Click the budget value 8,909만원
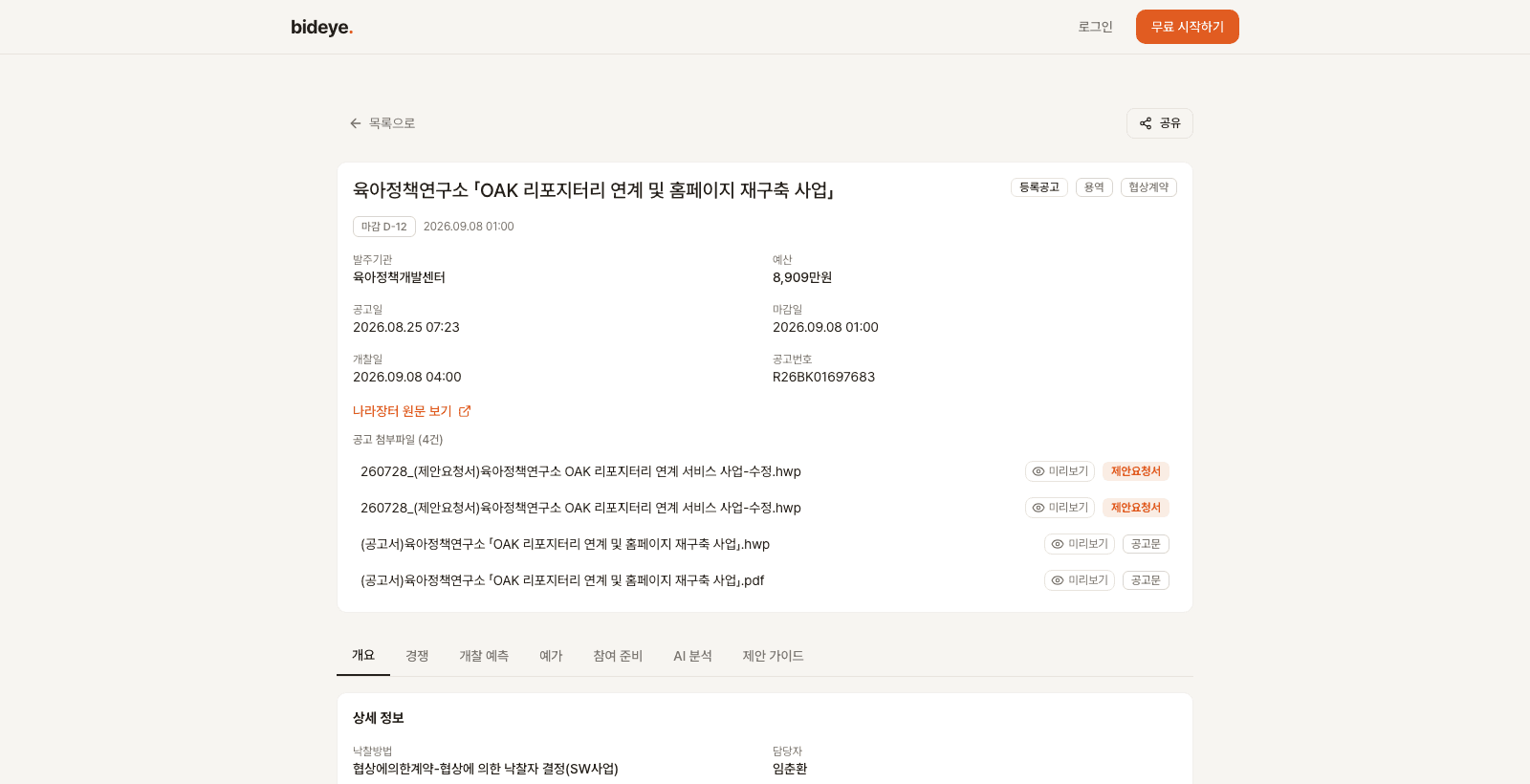Image resolution: width=1530 pixels, height=784 pixels. (x=802, y=277)
